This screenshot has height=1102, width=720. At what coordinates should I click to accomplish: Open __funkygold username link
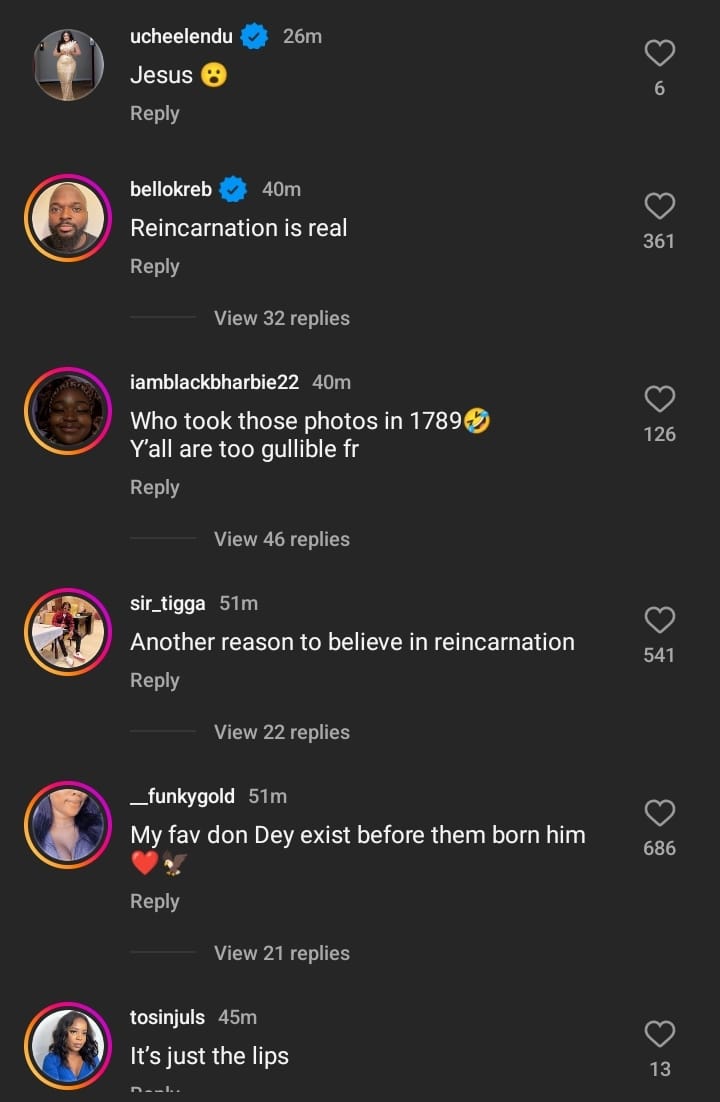182,796
